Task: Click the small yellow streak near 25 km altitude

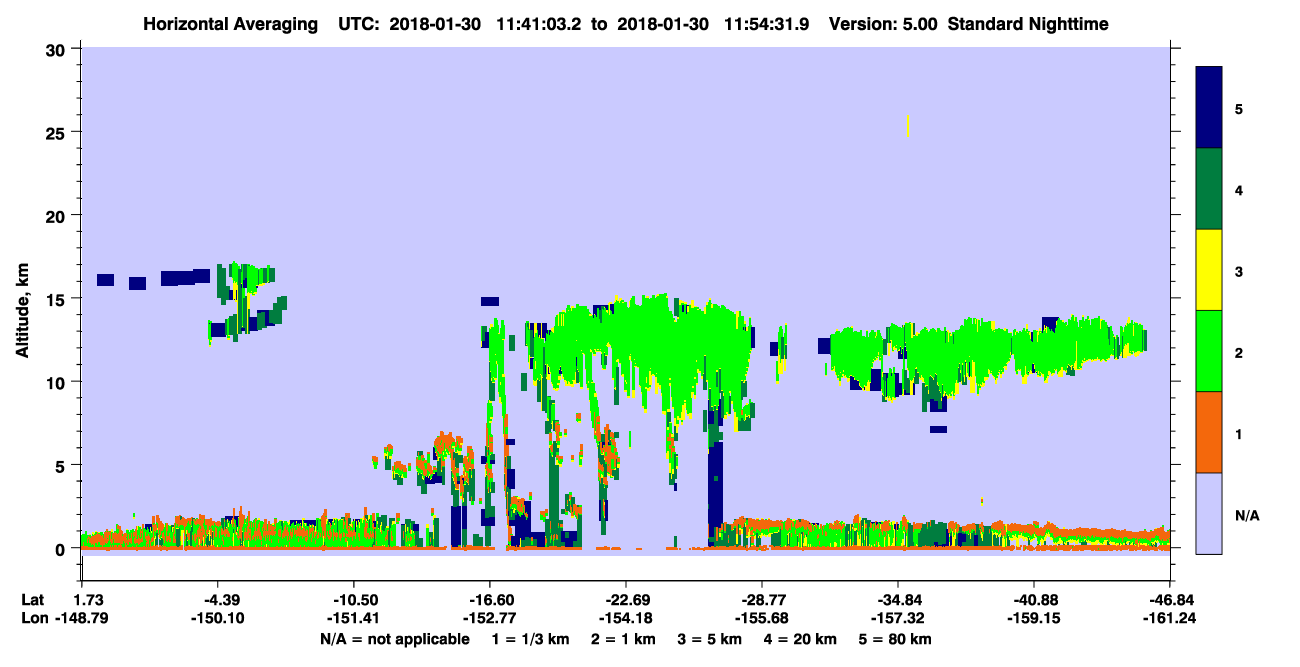Action: [x=908, y=126]
